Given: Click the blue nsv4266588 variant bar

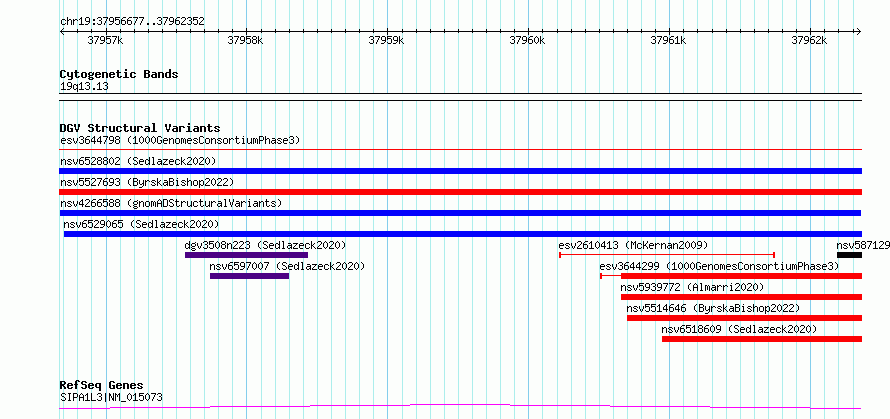Looking at the screenshot, I should point(460,213).
